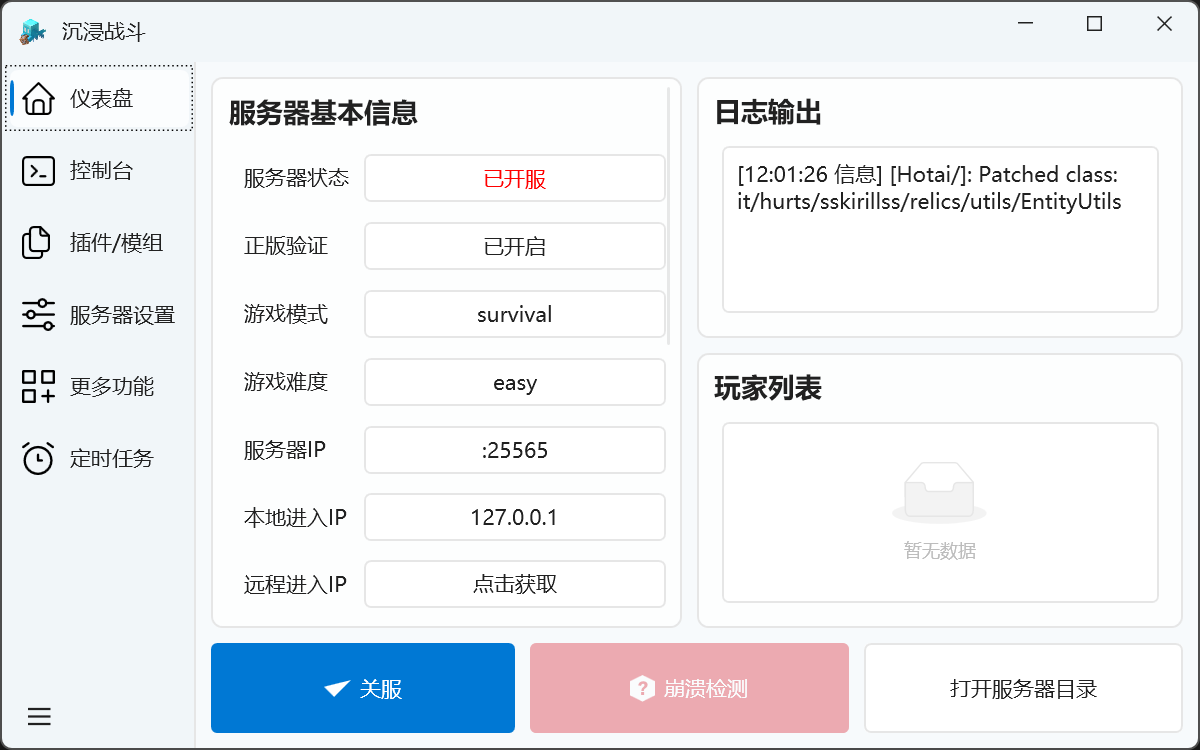Click the 崩溃检测 button
The image size is (1200, 750).
tap(689, 688)
